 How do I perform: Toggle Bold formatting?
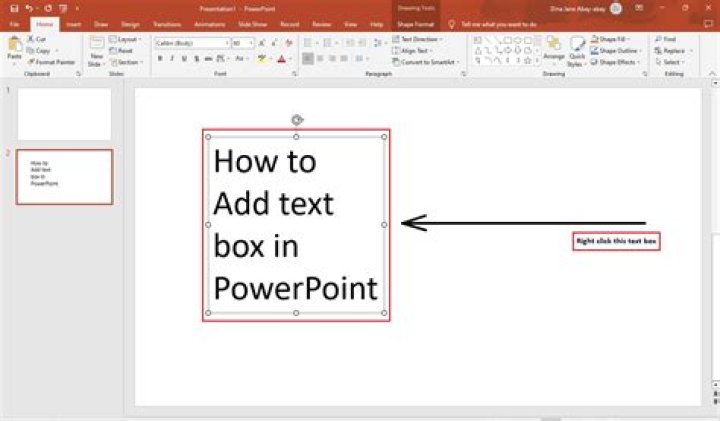tap(160, 59)
